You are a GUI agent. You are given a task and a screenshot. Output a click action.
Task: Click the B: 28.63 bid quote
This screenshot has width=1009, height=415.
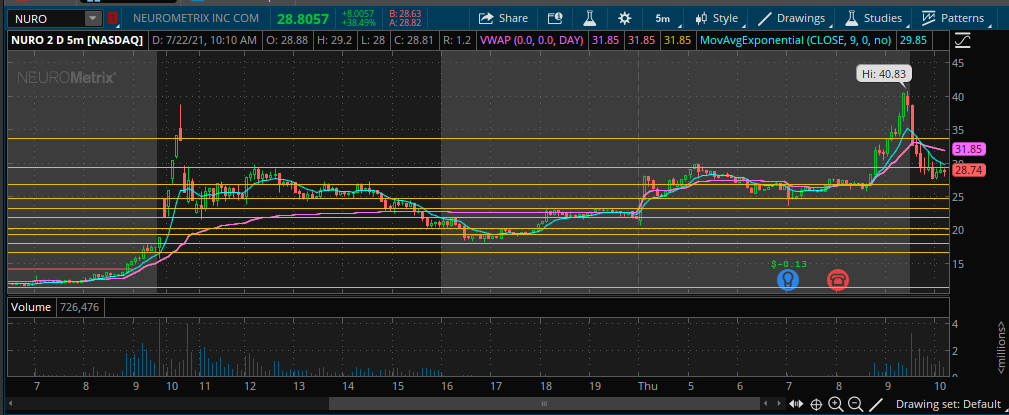pyautogui.click(x=405, y=13)
